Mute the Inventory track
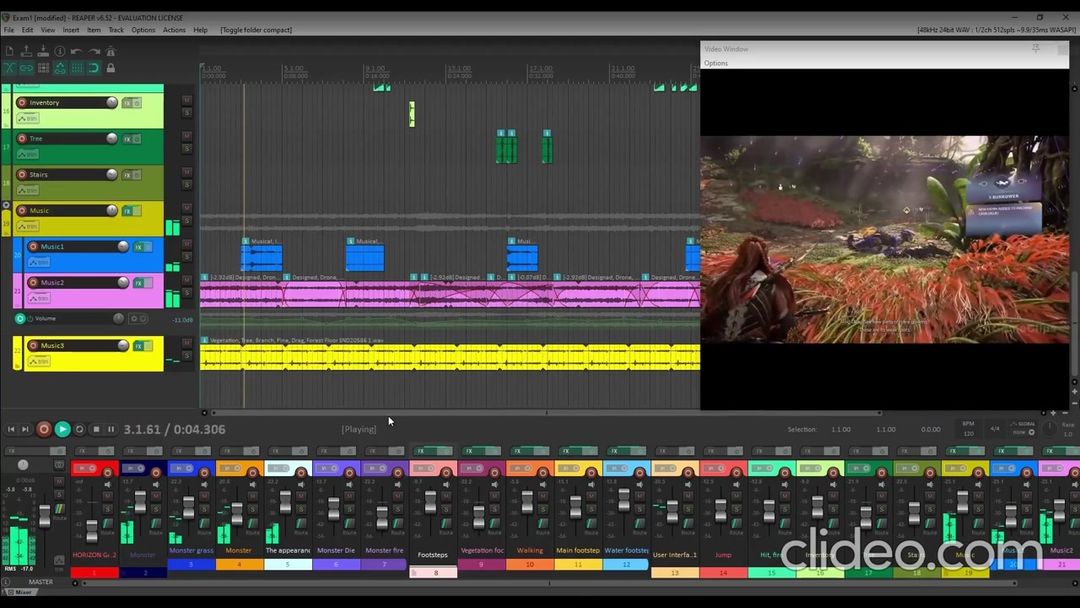 pyautogui.click(x=187, y=100)
